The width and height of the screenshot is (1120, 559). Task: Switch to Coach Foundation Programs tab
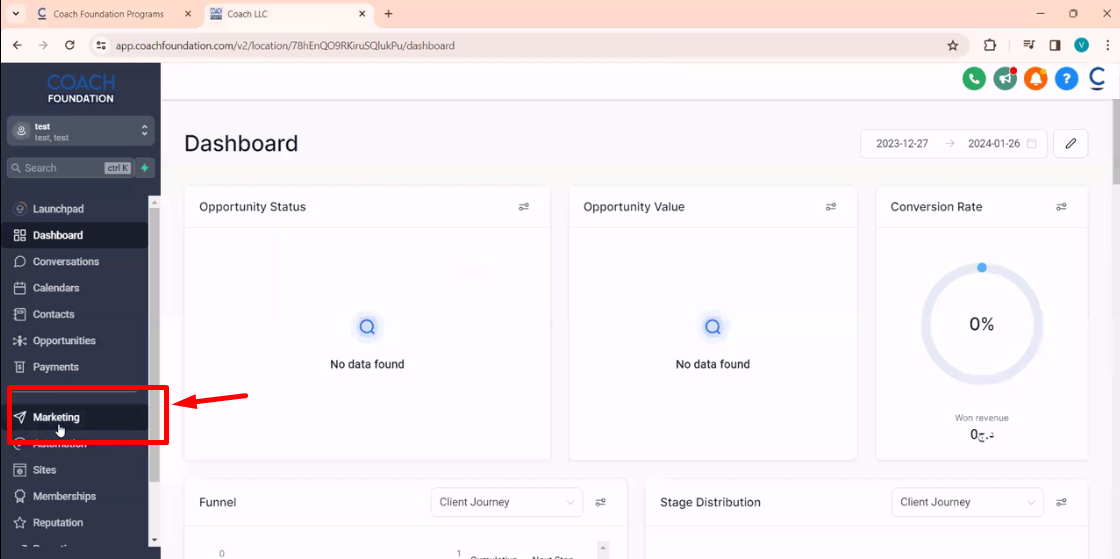click(111, 14)
